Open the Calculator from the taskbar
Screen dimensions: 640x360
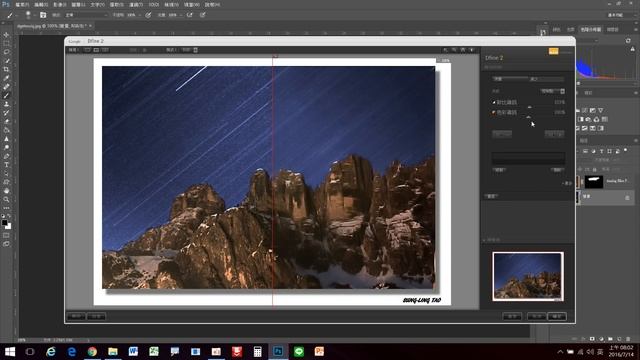click(258, 351)
